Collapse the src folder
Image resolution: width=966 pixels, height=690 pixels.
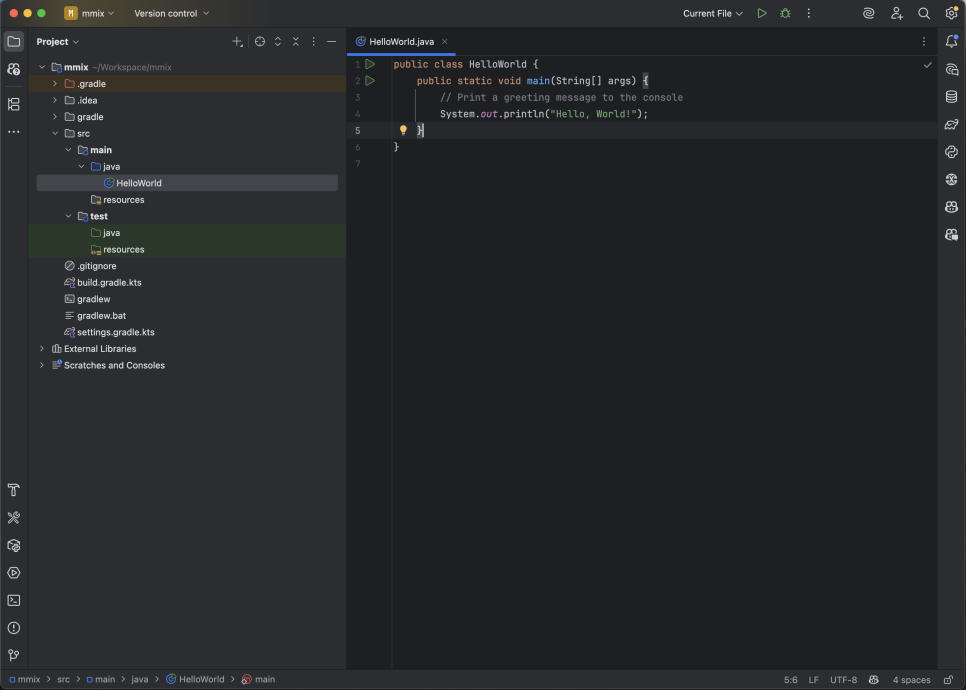55,134
